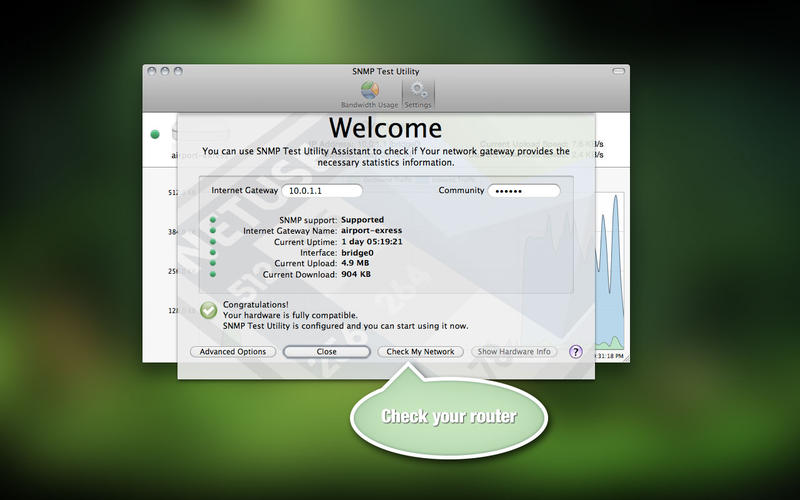
Task: Click the Current Download green status dot
Action: click(213, 274)
